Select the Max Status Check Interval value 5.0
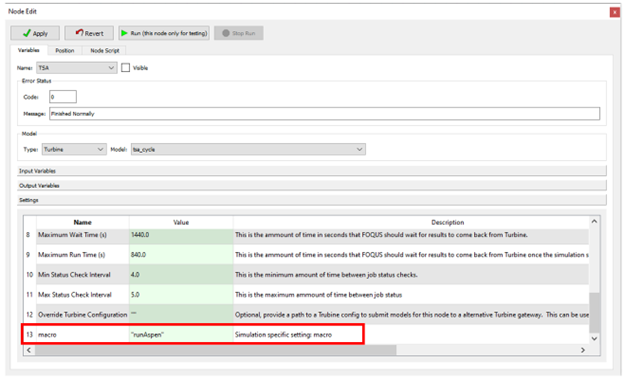The width and height of the screenshot is (624, 380). pyautogui.click(x=181, y=294)
